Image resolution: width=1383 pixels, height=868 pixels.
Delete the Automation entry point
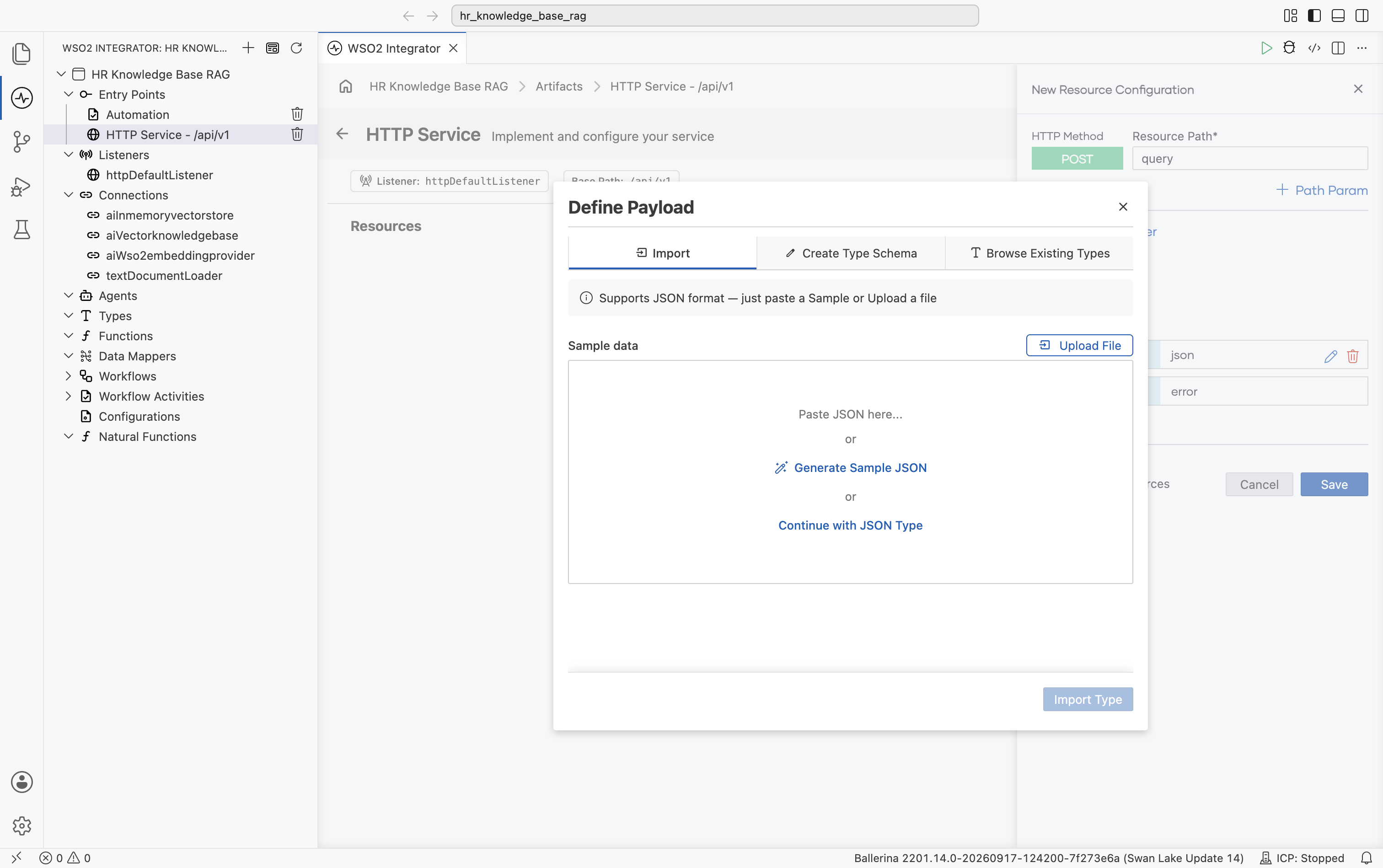[297, 114]
